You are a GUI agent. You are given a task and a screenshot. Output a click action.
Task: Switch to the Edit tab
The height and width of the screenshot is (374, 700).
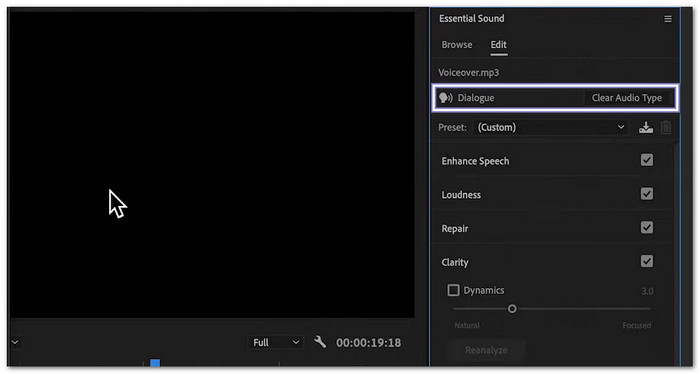pyautogui.click(x=498, y=45)
